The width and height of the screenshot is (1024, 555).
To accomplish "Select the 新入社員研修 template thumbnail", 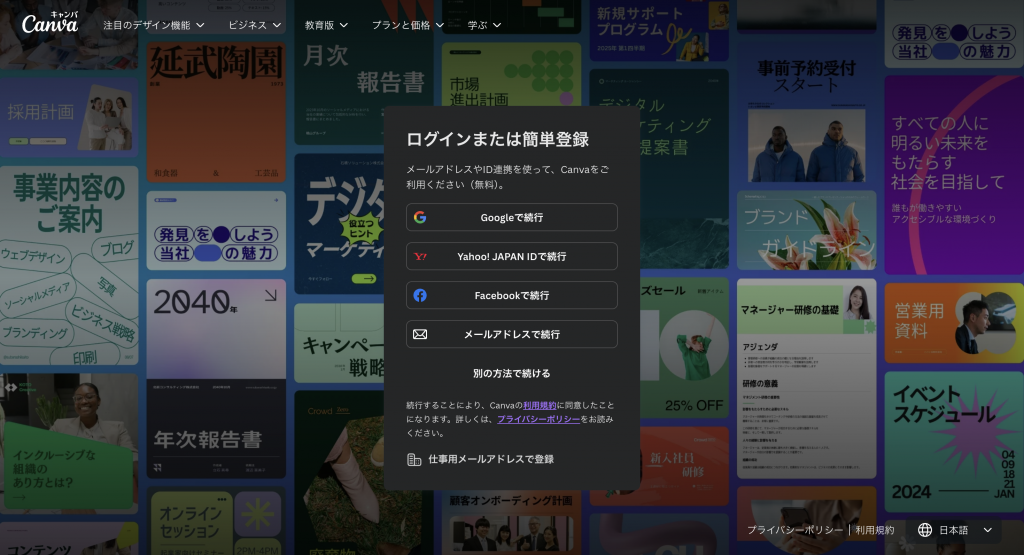I will pos(660,466).
